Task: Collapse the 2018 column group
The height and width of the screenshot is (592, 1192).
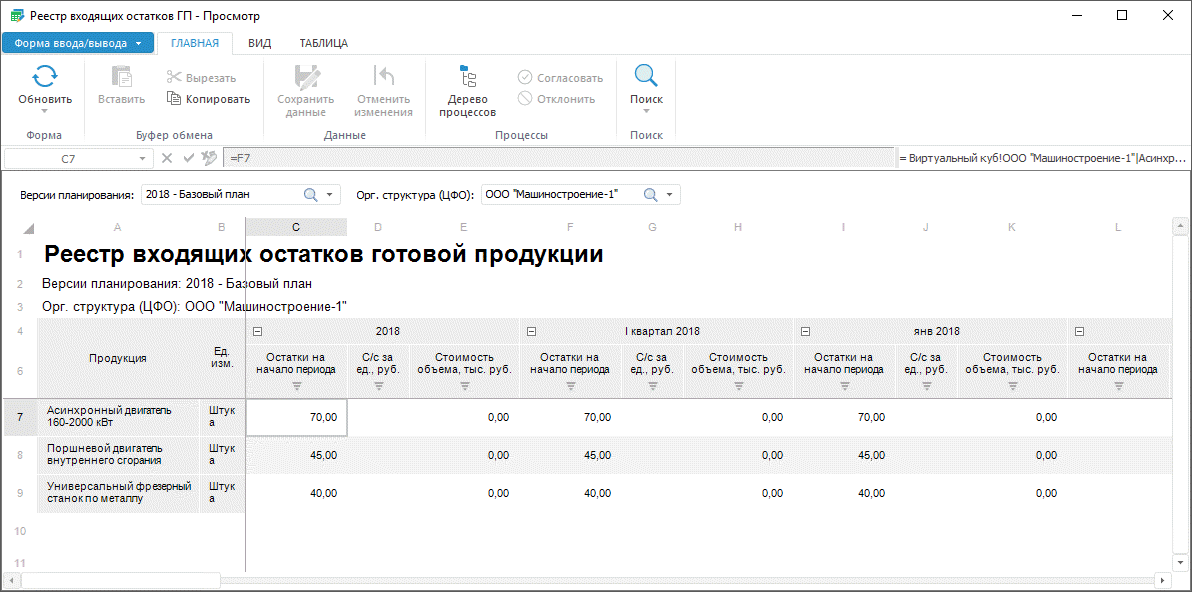Action: pyautogui.click(x=257, y=331)
